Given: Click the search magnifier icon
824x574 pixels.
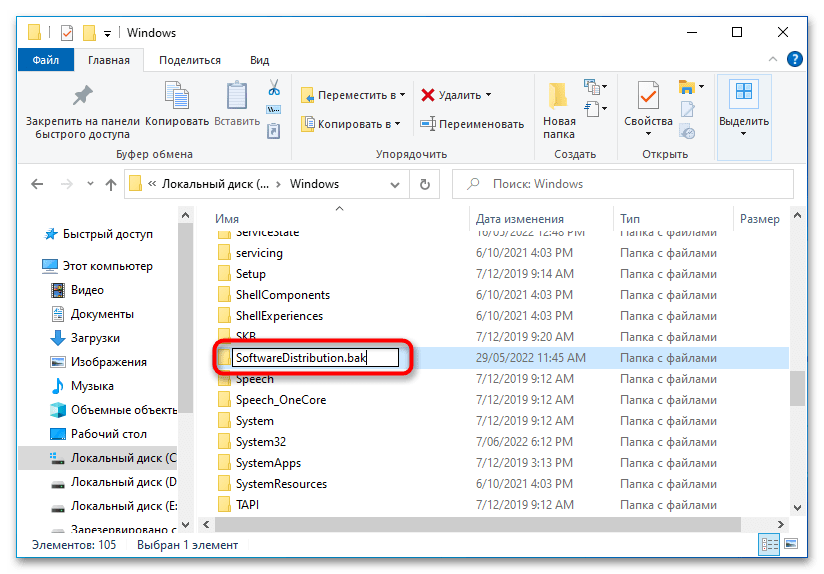Looking at the screenshot, I should 473,184.
